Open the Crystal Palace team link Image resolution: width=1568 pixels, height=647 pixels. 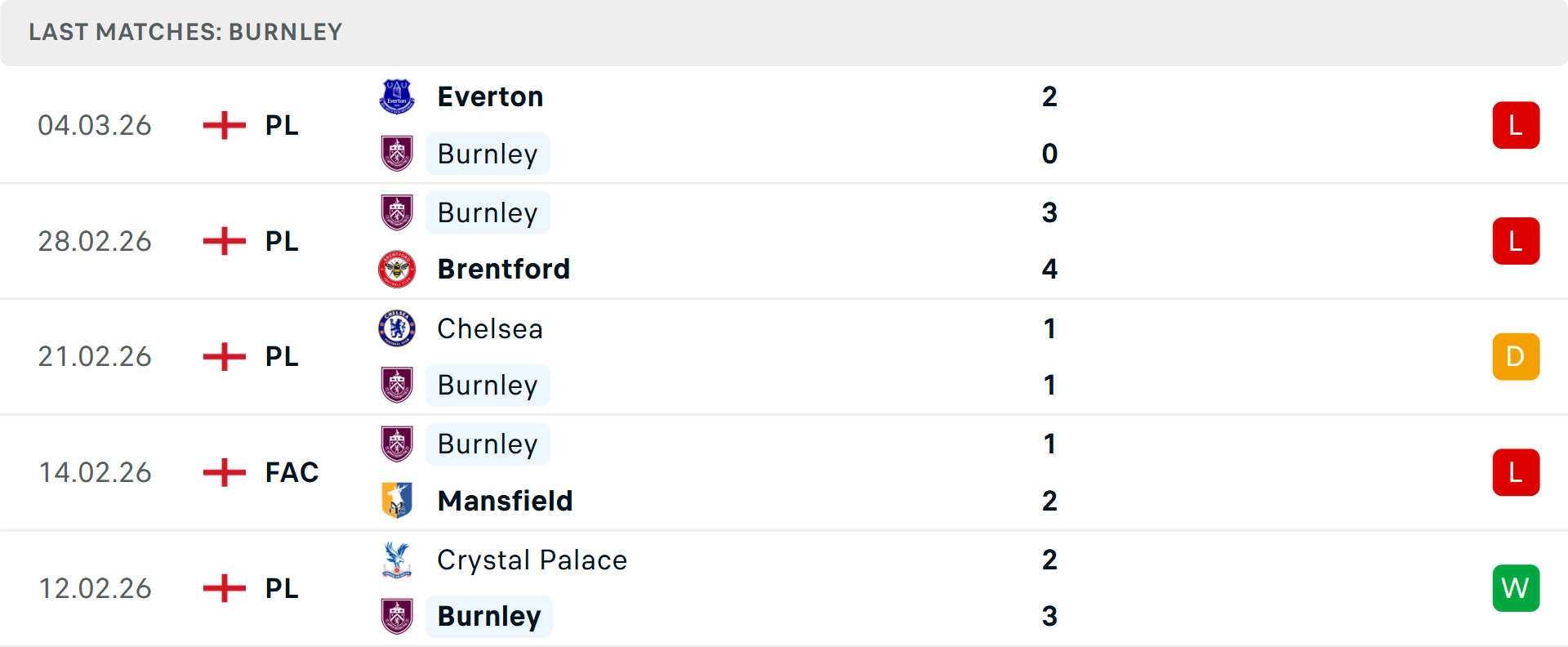(x=532, y=560)
